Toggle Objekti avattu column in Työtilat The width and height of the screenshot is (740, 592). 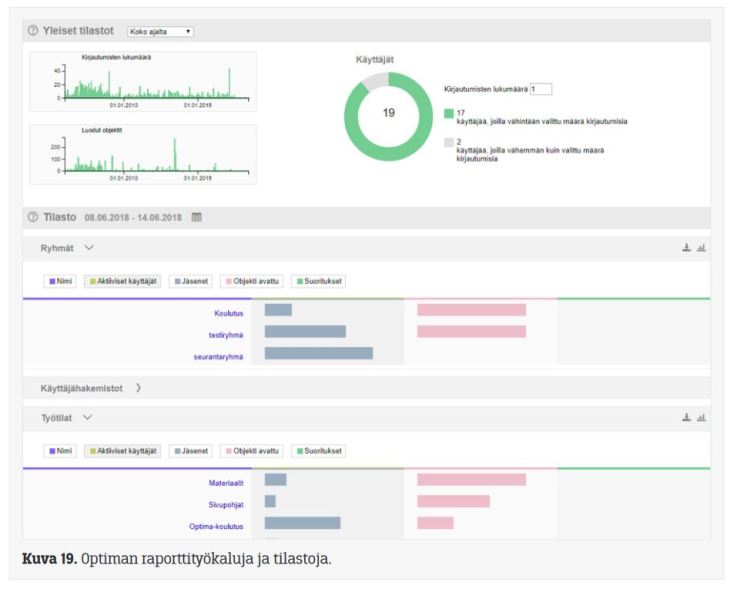pyautogui.click(x=253, y=452)
